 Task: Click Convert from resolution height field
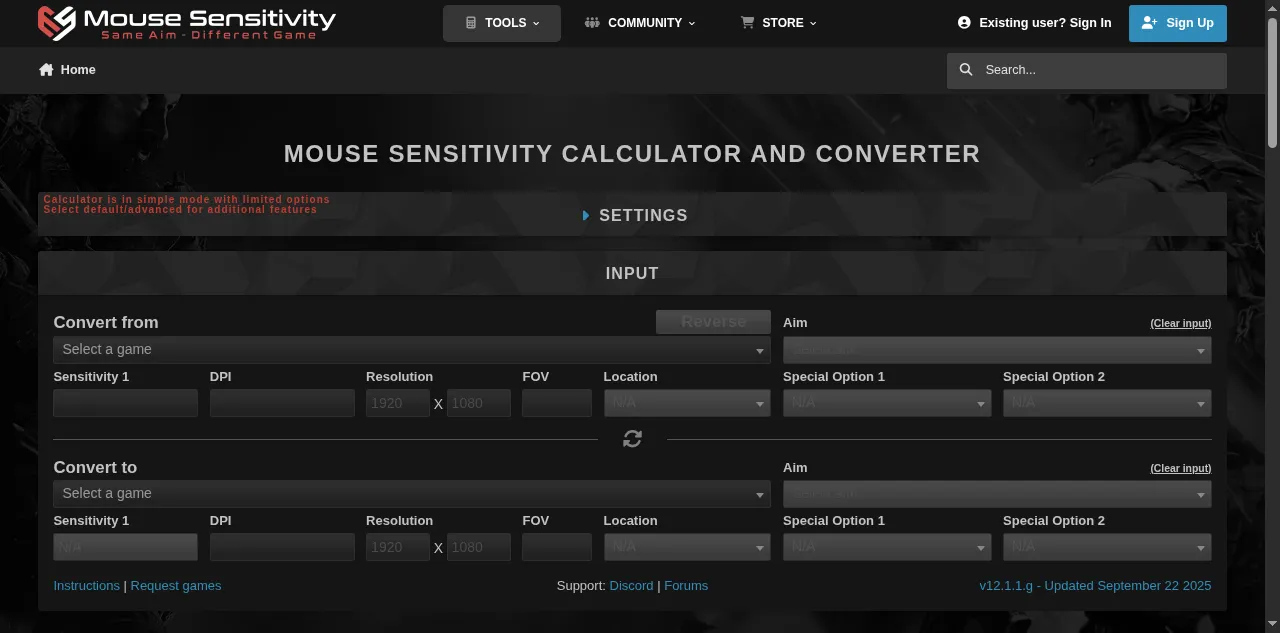pos(479,403)
